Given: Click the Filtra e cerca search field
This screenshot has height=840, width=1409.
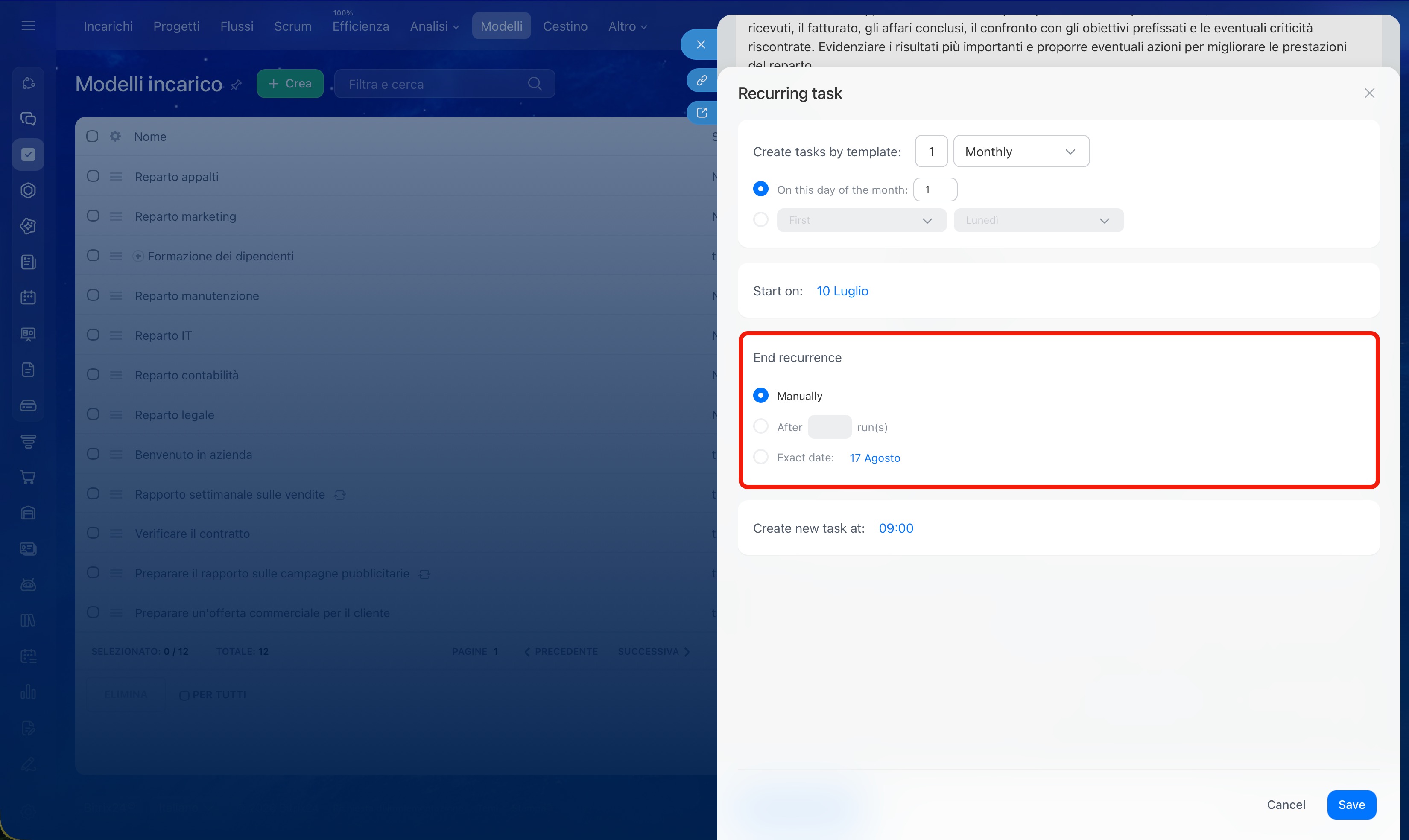Looking at the screenshot, I should click(444, 84).
